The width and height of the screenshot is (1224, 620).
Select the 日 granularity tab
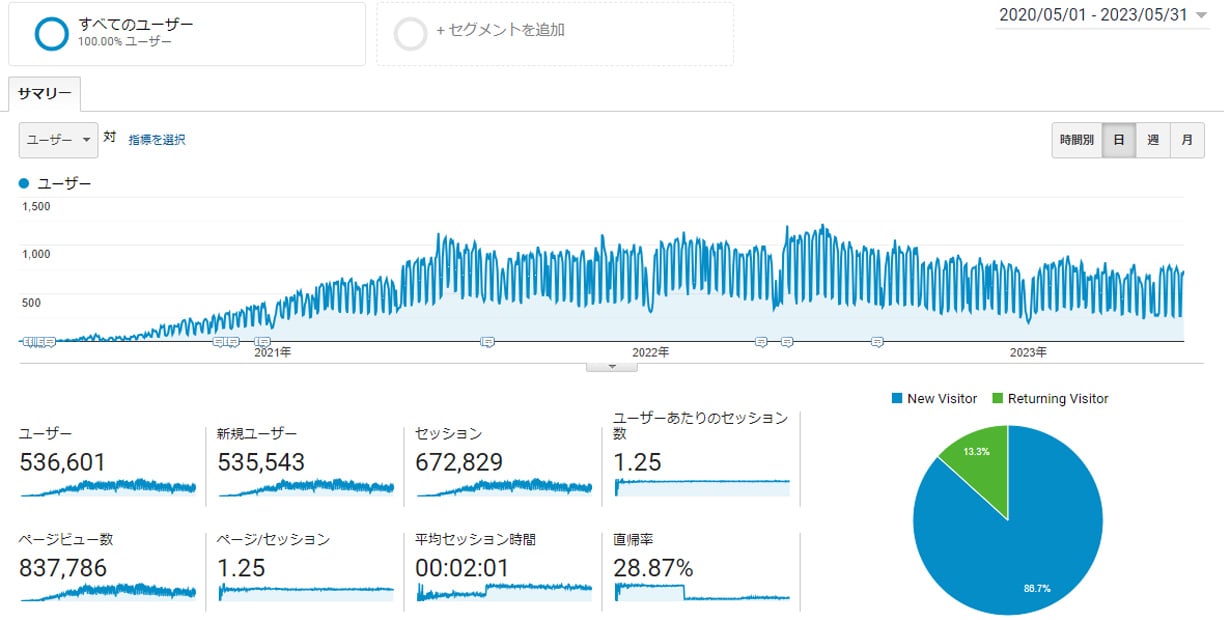coord(1120,140)
